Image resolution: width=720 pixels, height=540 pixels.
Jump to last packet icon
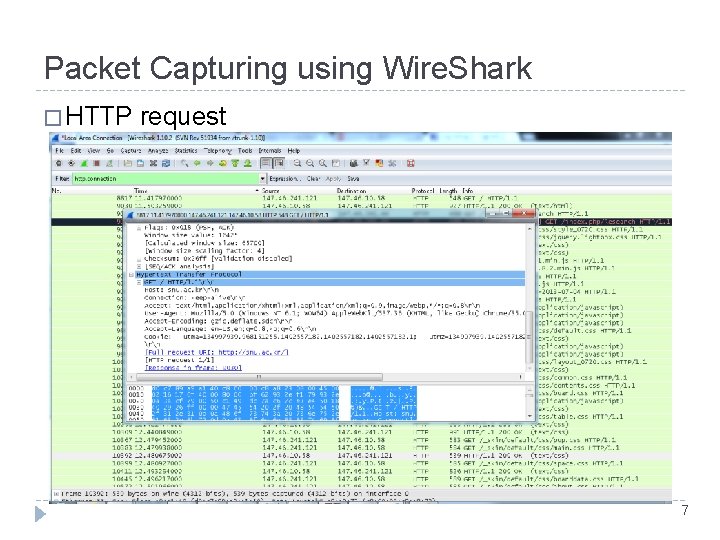[248, 163]
